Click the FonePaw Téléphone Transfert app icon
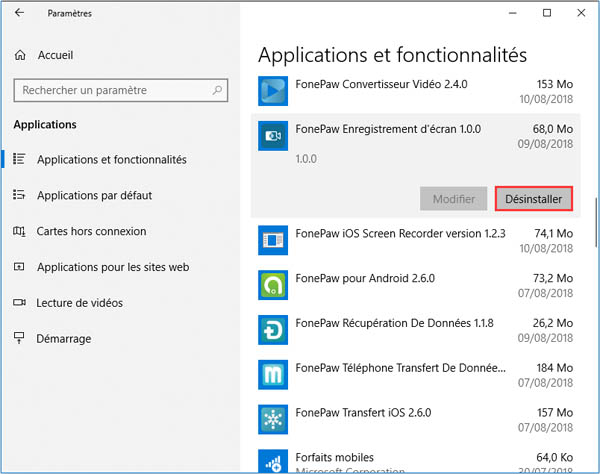This screenshot has width=600, height=474. [x=273, y=375]
